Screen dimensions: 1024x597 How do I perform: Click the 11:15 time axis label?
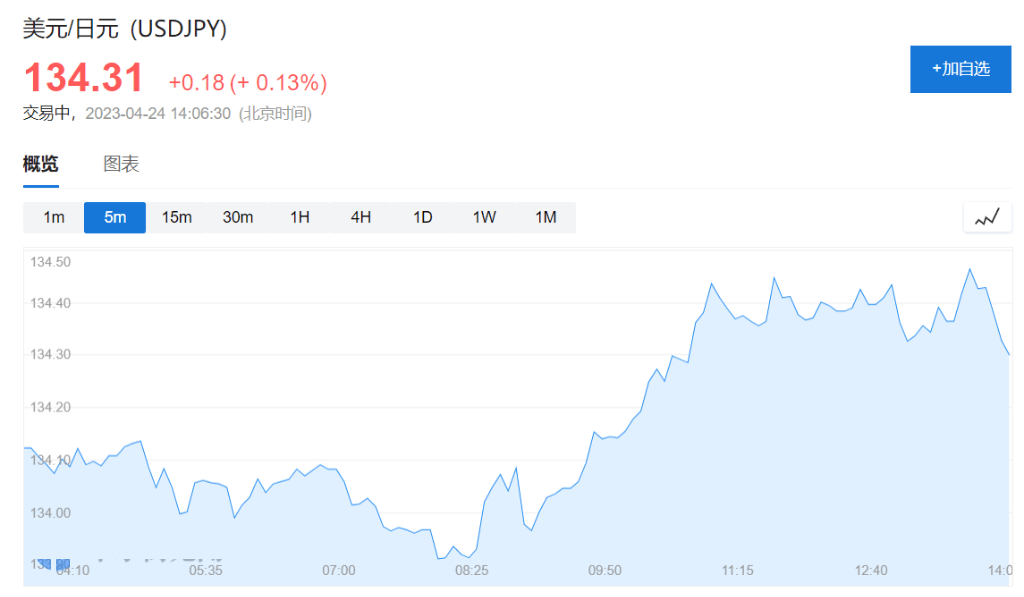[737, 571]
